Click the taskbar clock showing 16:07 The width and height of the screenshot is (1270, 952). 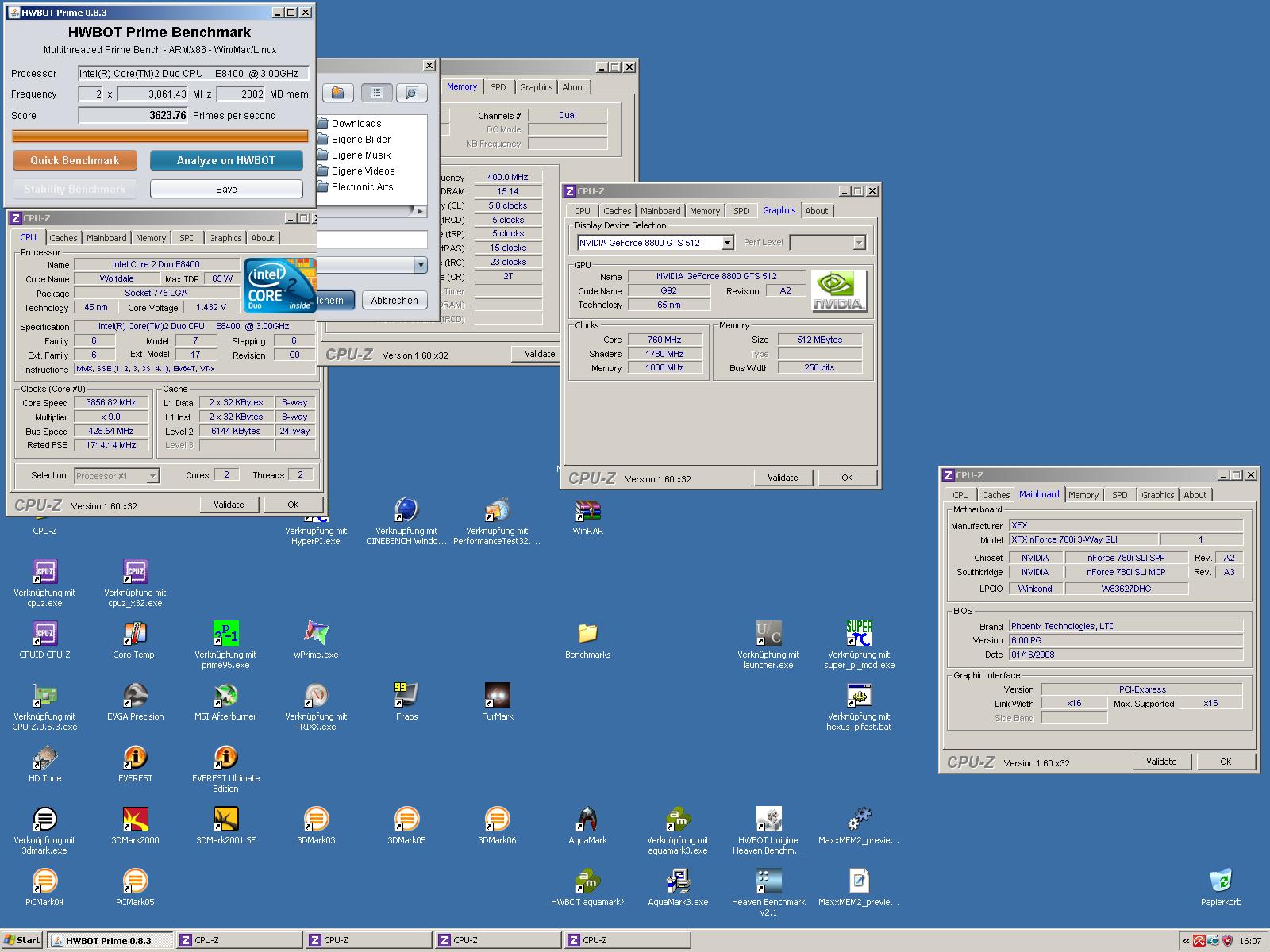[1250, 941]
